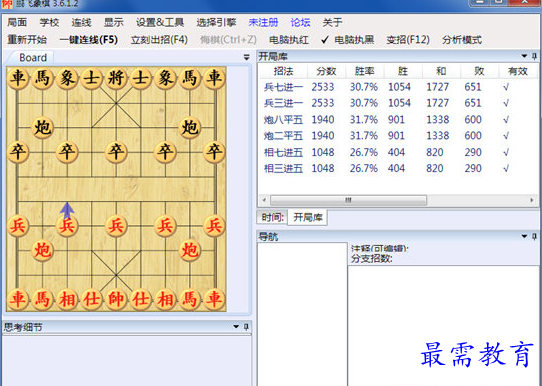
Task: Click 重新开始 to restart the game
Action: pyautogui.click(x=27, y=40)
